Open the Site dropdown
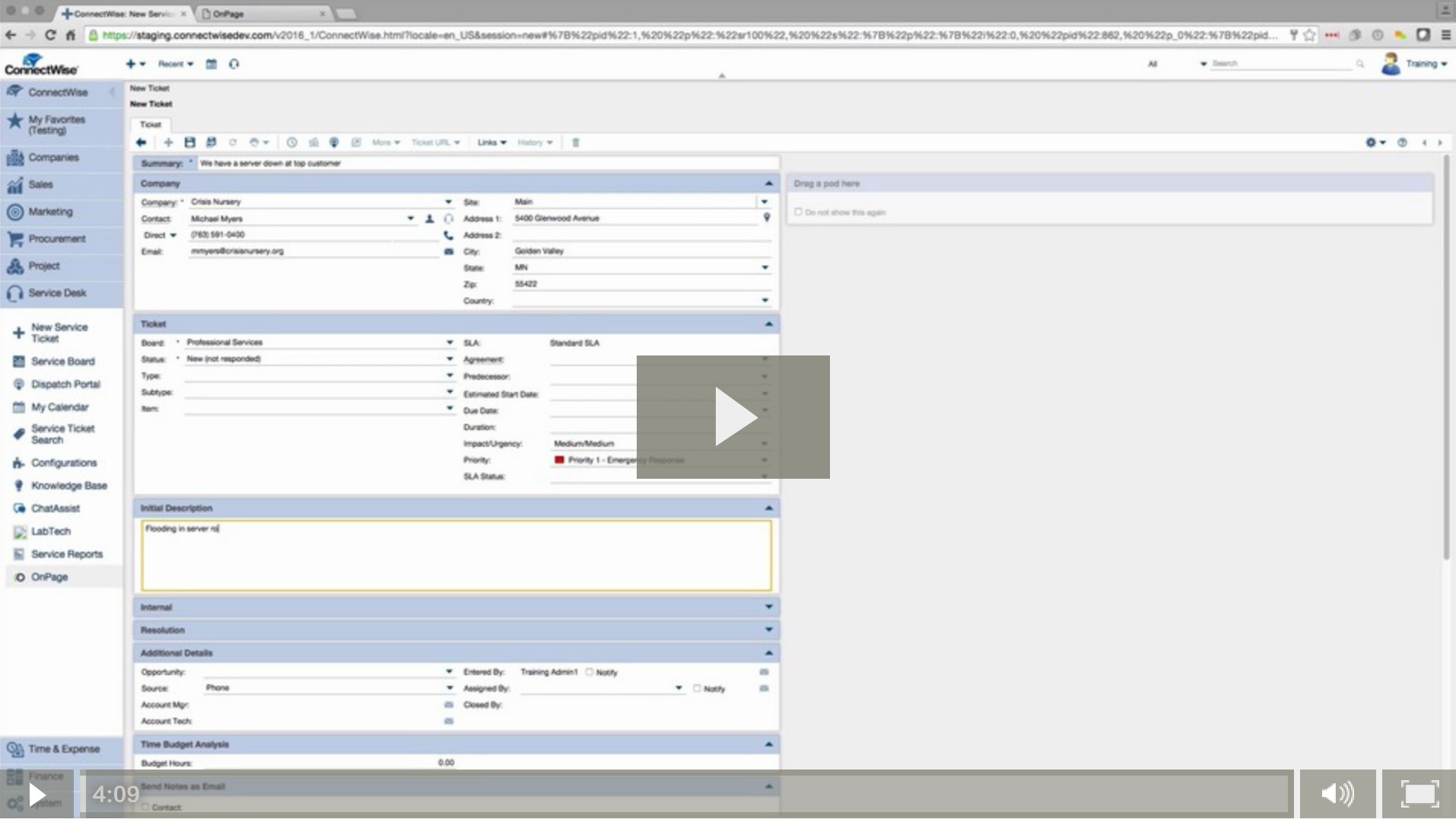This screenshot has width=1456, height=819. 765,202
